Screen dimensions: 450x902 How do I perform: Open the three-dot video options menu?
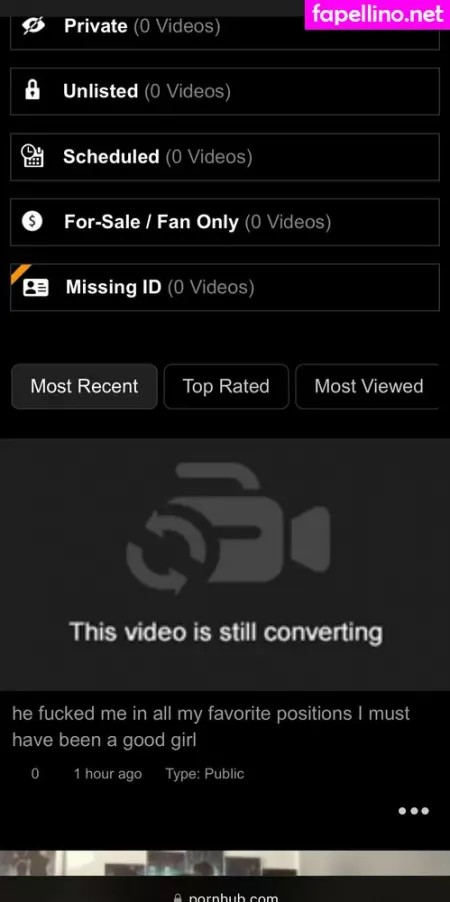pyautogui.click(x=414, y=811)
